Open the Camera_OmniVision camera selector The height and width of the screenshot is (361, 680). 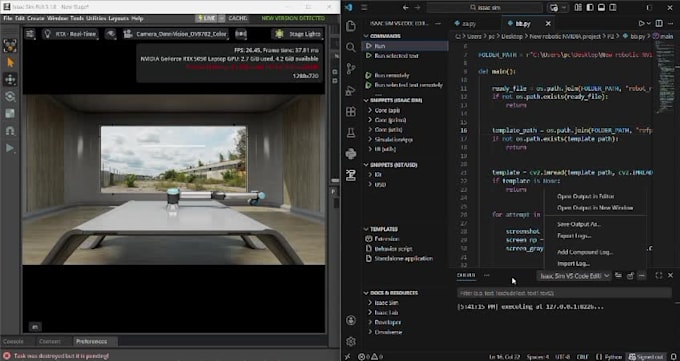175,34
